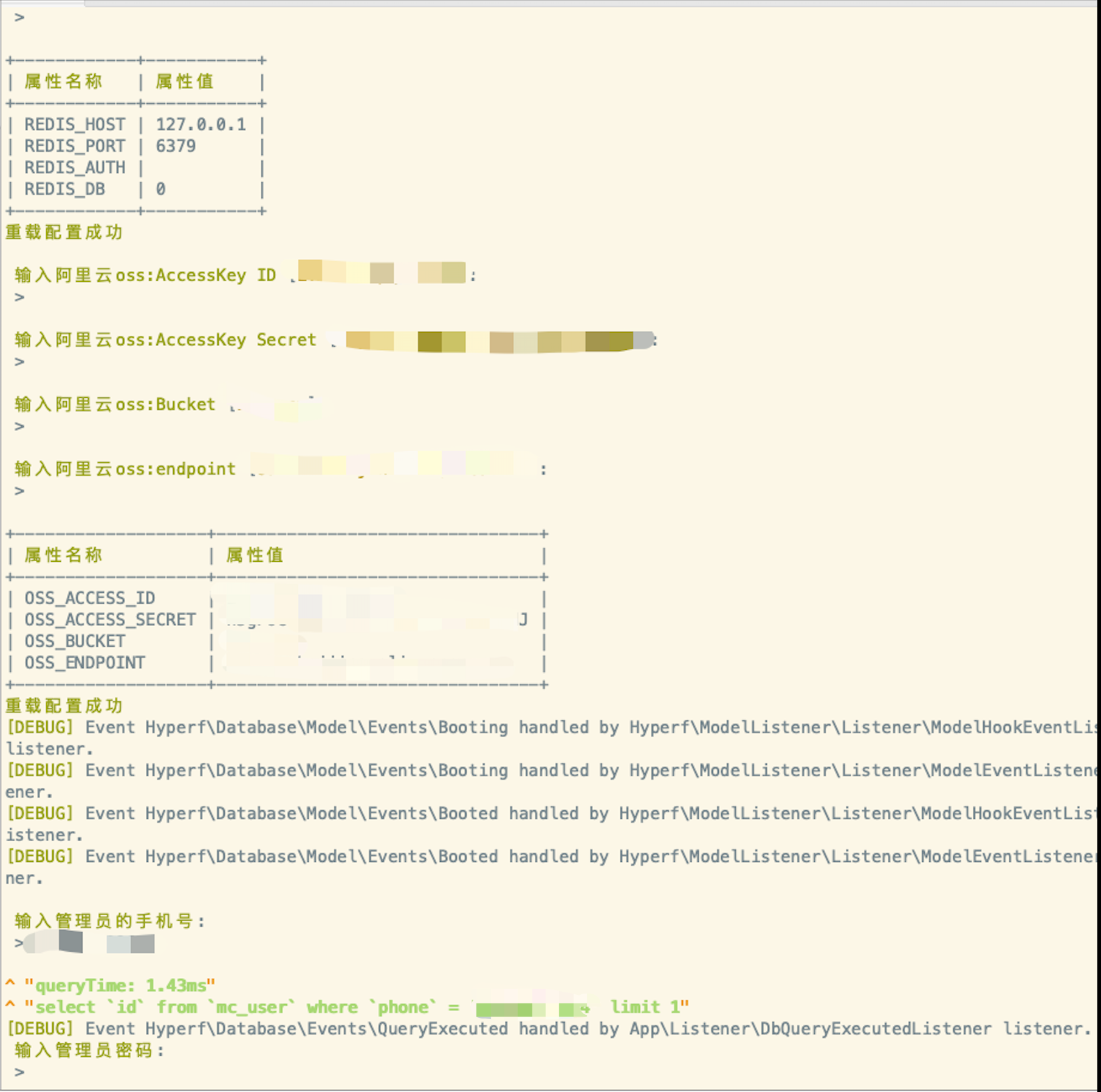Select the REDIS_PORT value 6379

click(x=176, y=146)
